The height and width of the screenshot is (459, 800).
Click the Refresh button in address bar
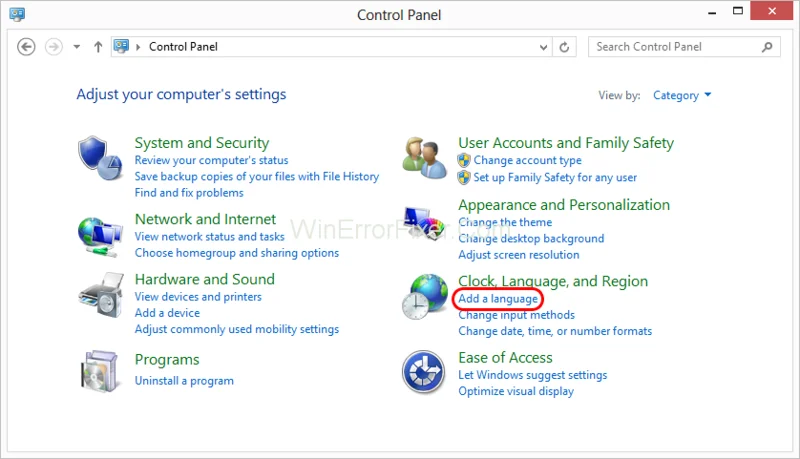point(565,47)
